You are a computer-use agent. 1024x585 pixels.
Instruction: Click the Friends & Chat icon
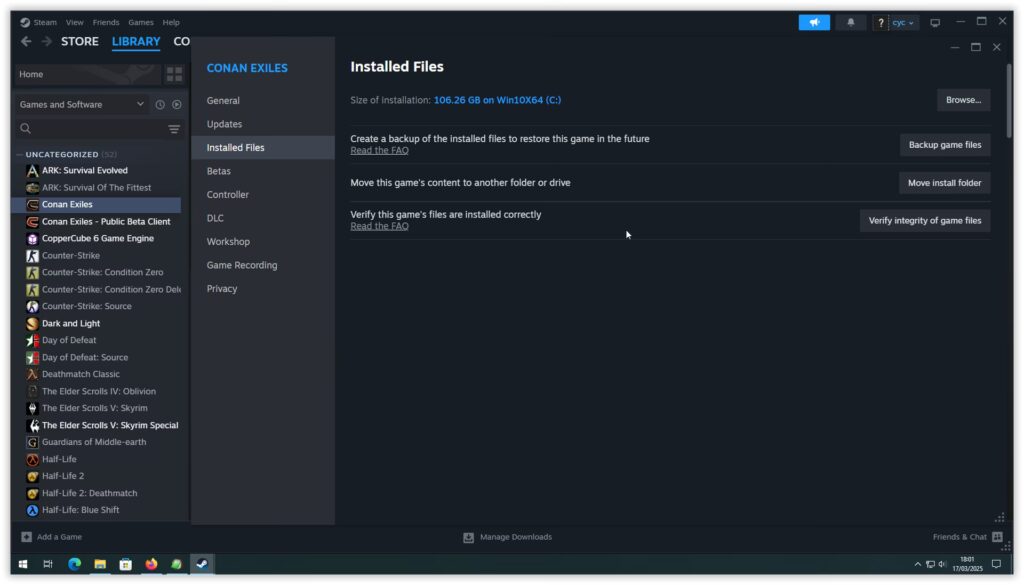[x=997, y=537]
